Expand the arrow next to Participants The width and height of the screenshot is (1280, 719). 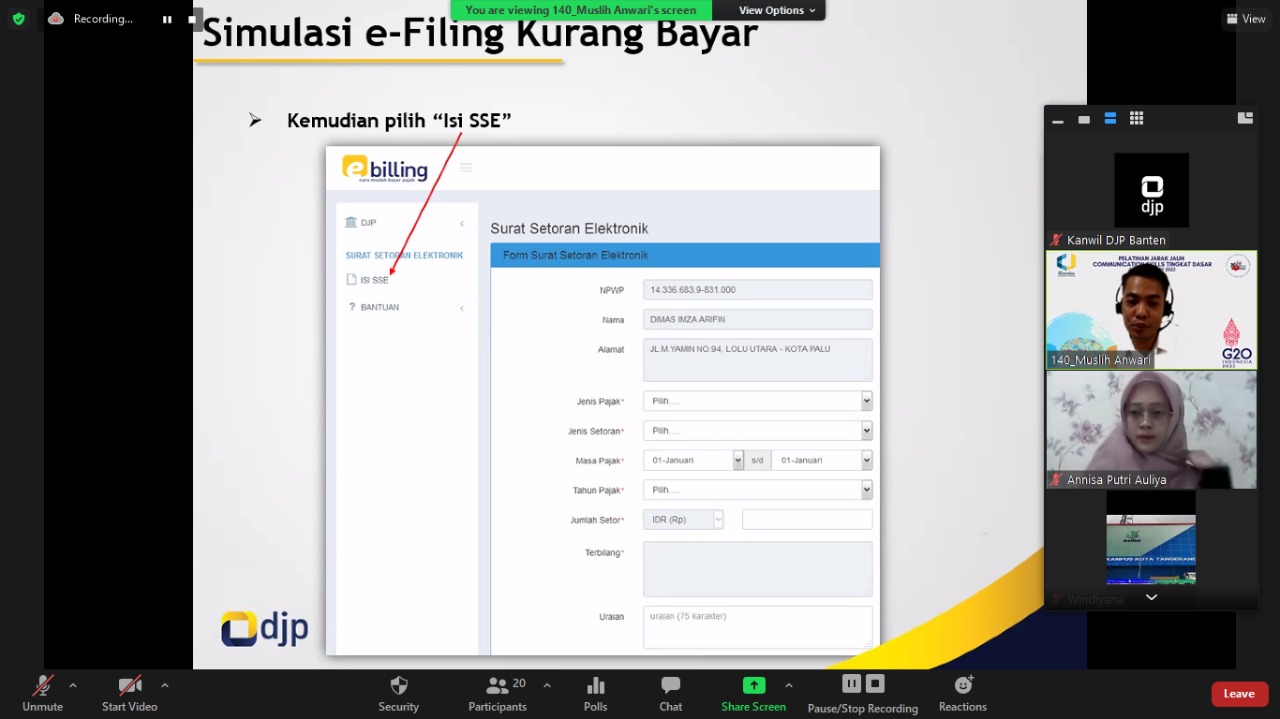(x=547, y=686)
